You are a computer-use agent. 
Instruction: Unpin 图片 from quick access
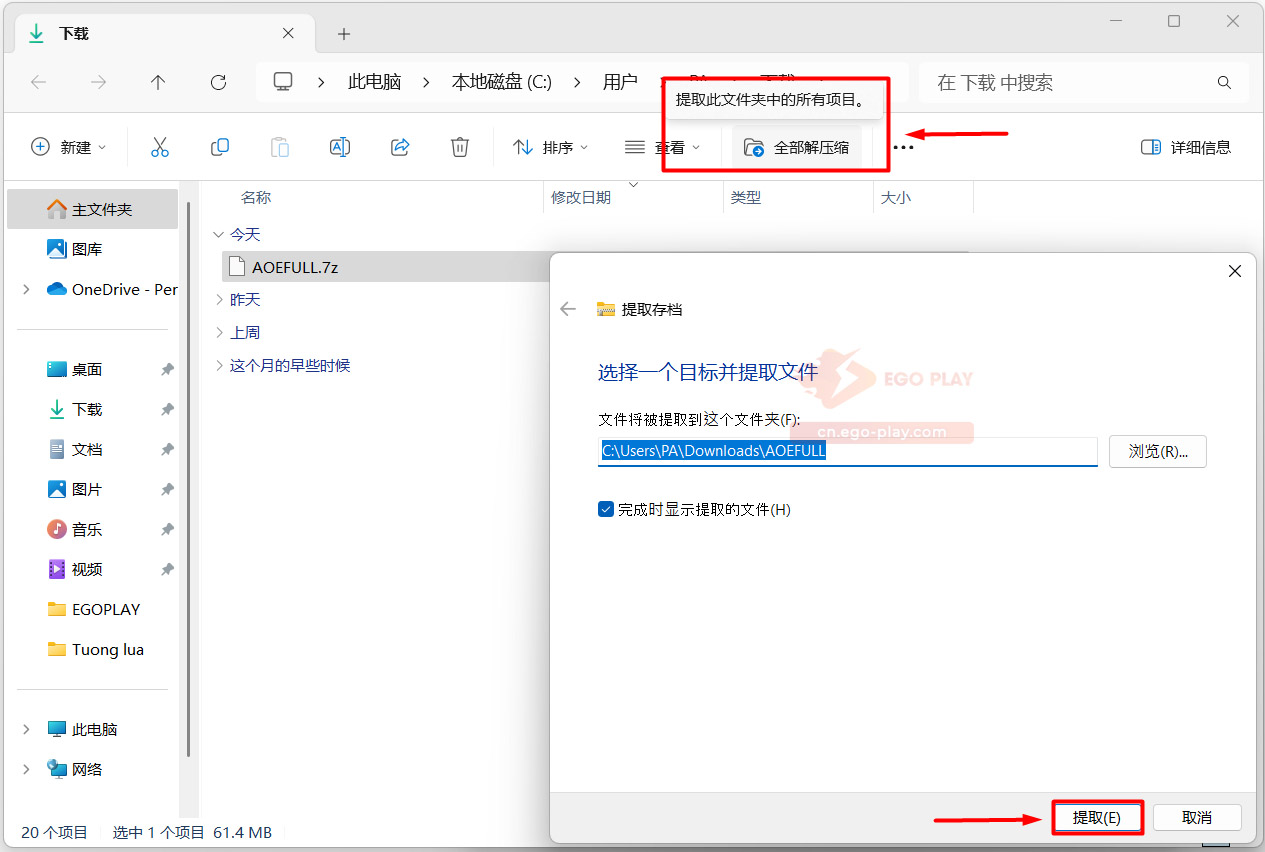click(167, 489)
